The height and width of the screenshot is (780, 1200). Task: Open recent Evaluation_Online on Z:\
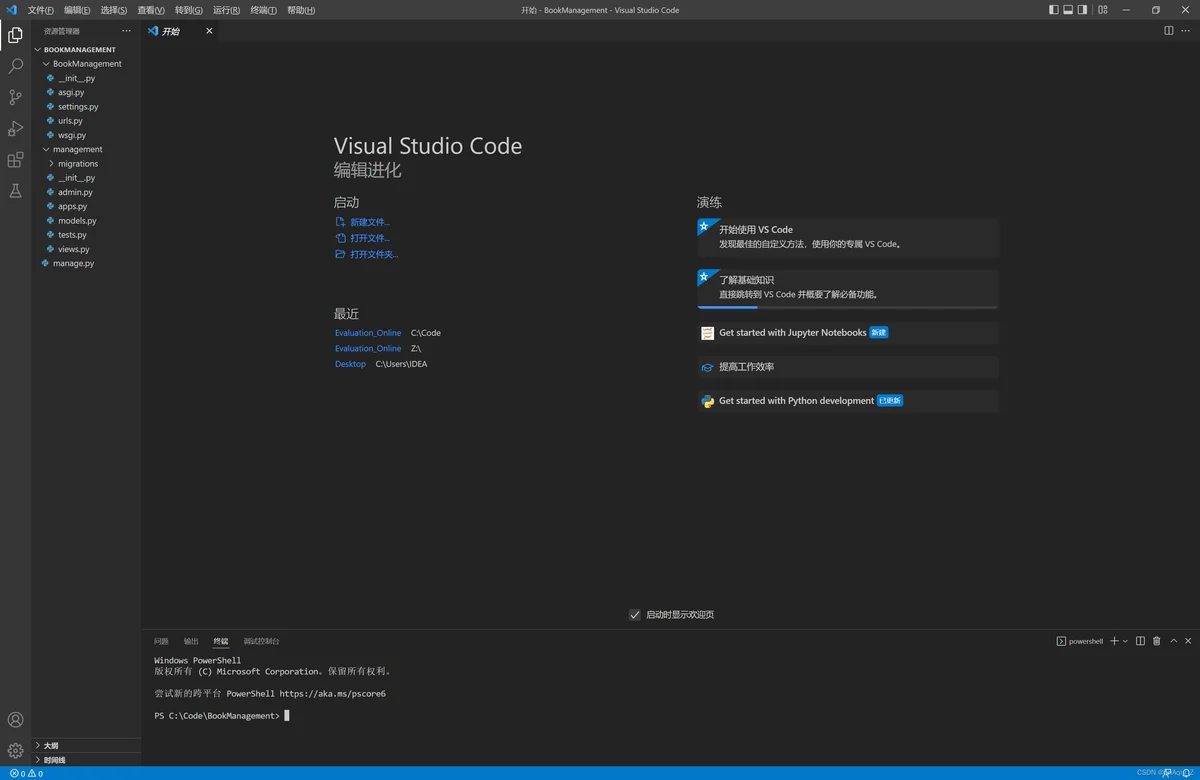point(368,349)
